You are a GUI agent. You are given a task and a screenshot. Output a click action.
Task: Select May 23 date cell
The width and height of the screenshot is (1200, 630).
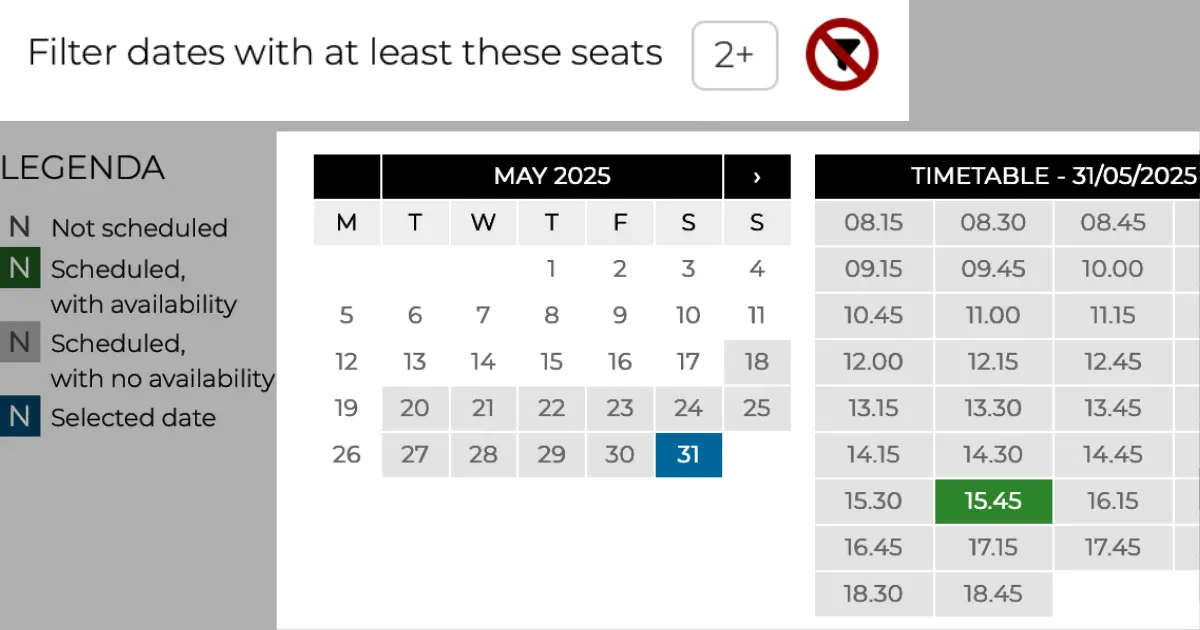(x=620, y=408)
